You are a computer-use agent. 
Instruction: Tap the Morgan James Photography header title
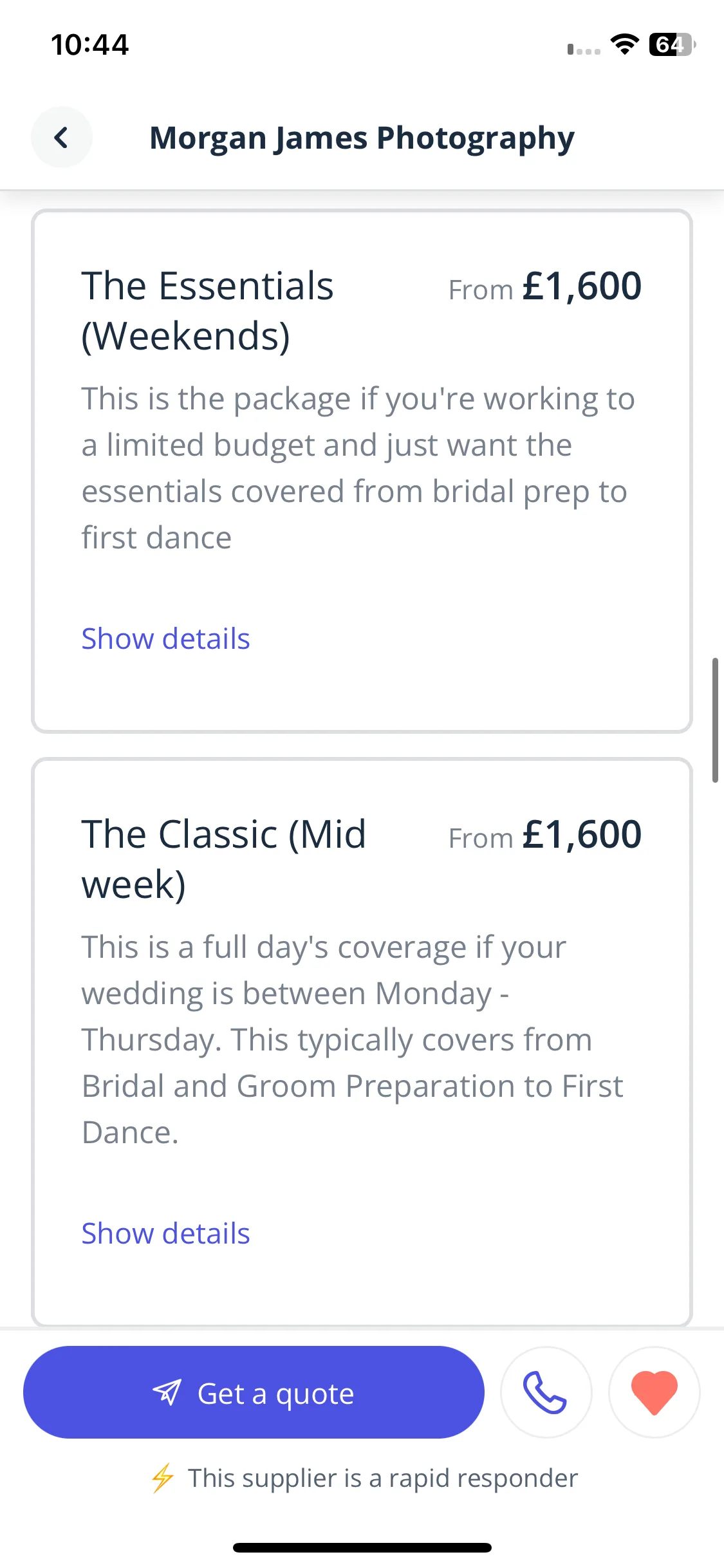pos(362,138)
